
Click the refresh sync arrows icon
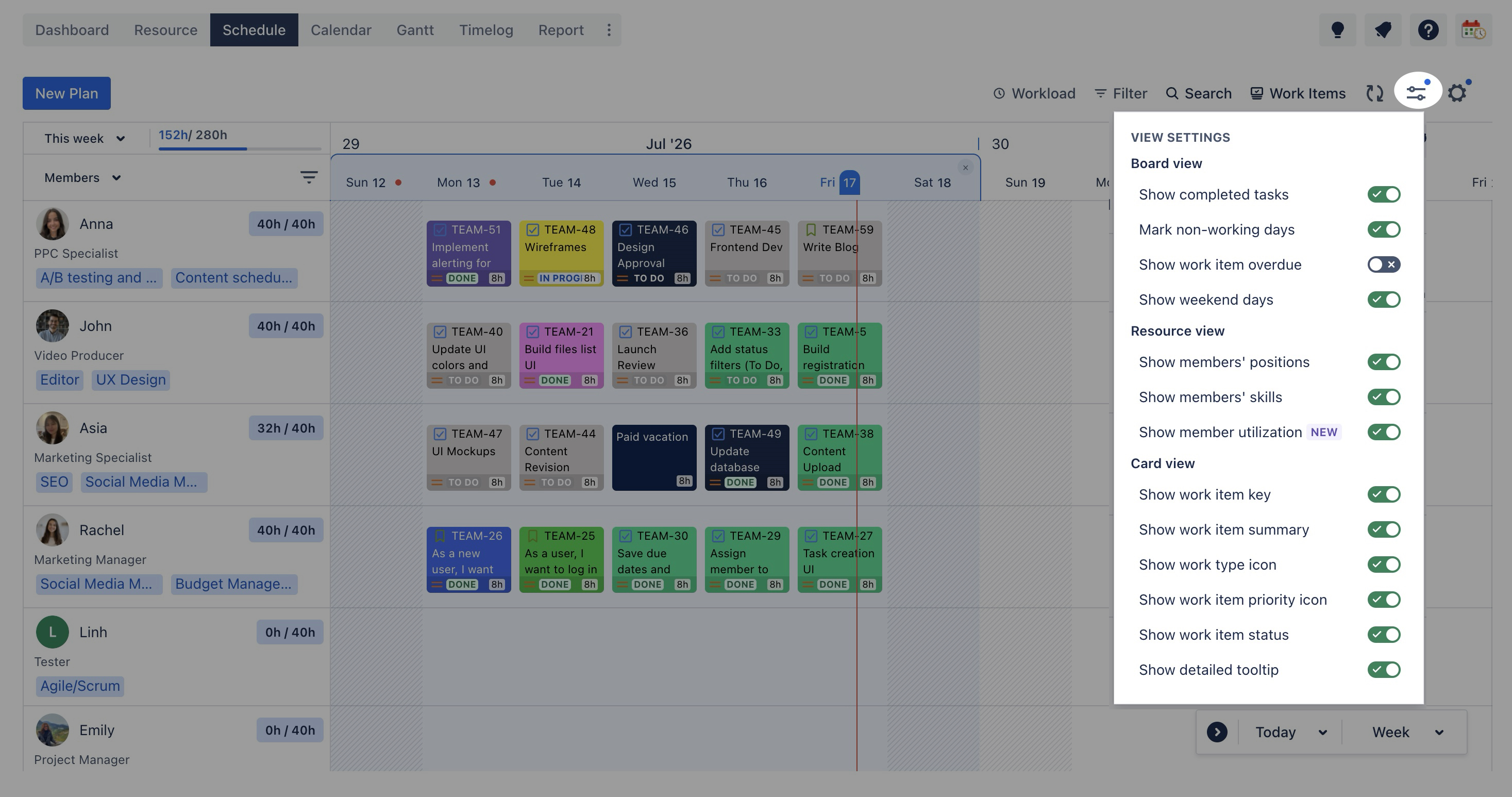point(1374,93)
